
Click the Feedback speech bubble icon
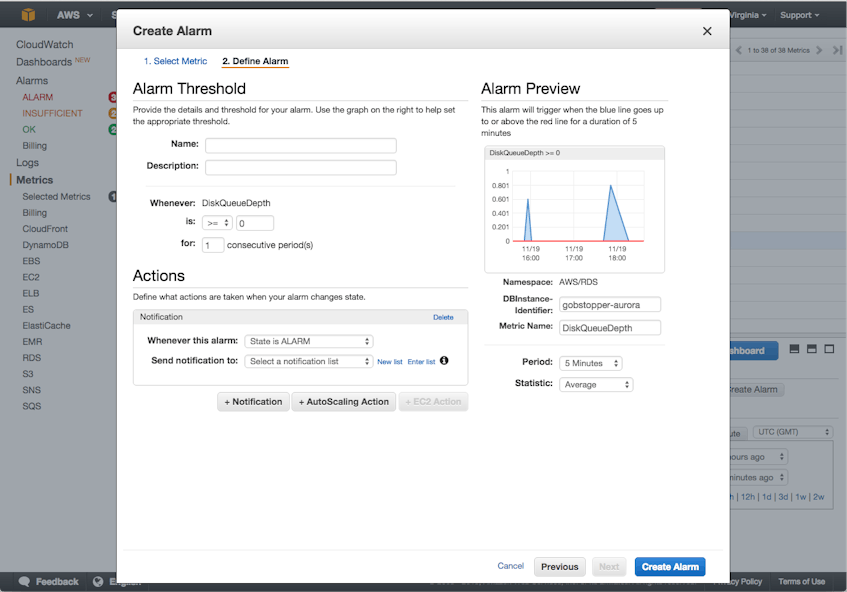point(23,581)
